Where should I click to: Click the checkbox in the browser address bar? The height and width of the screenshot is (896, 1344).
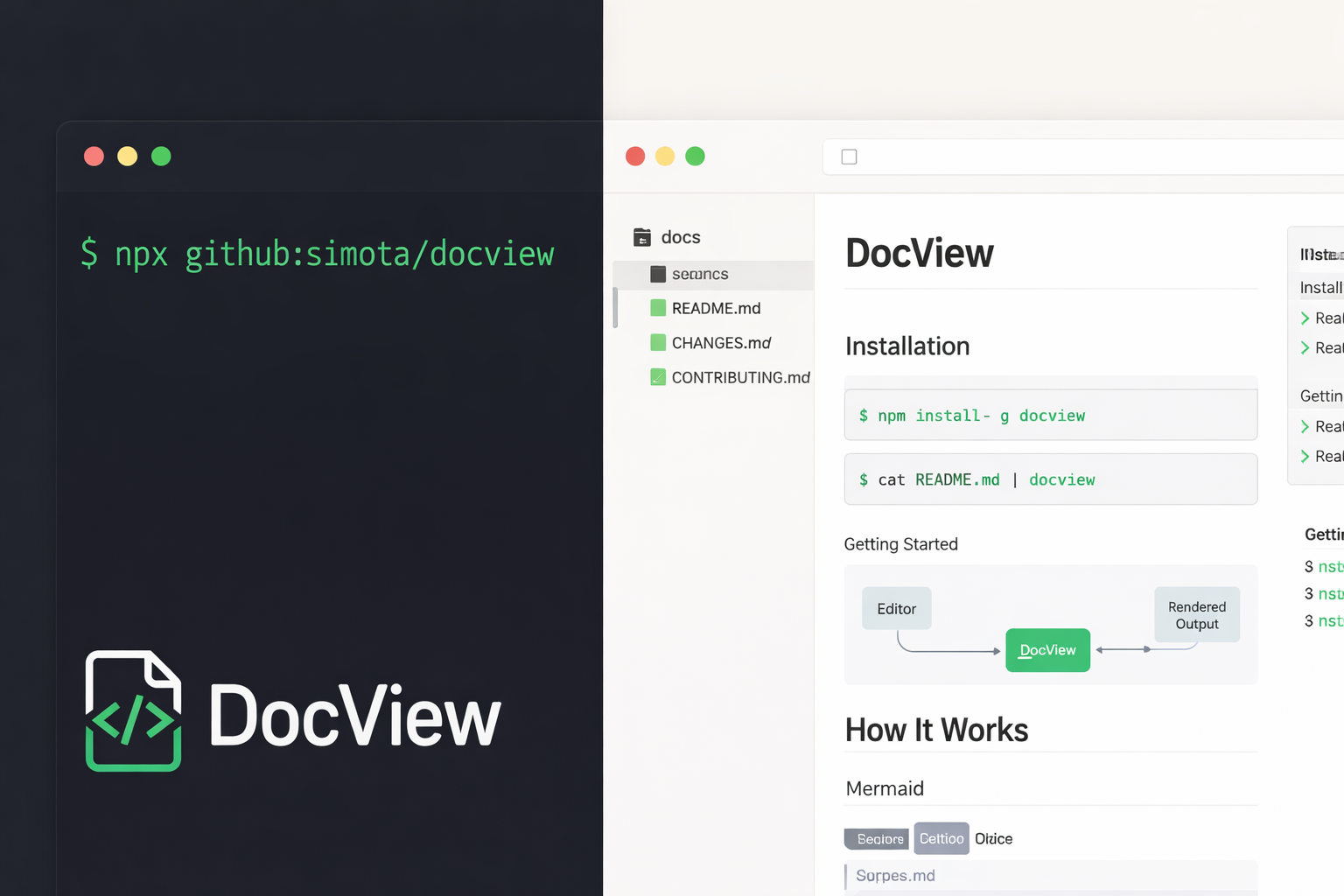[849, 156]
